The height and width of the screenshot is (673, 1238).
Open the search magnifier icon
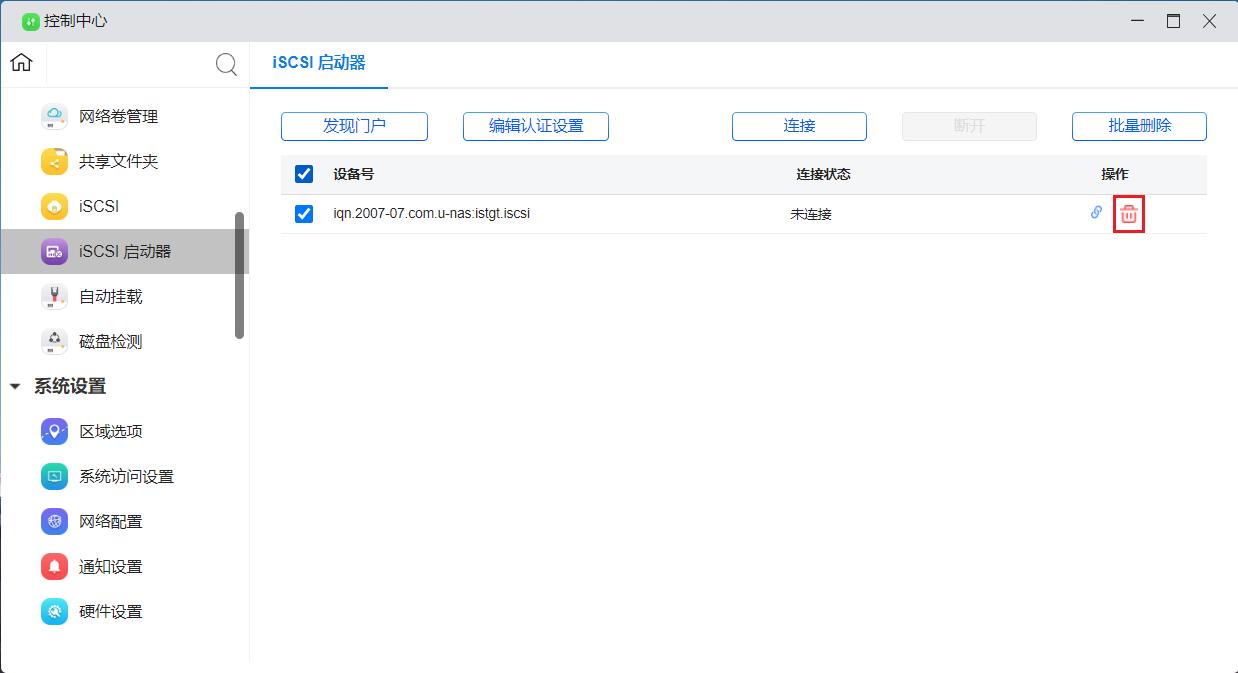(x=226, y=63)
